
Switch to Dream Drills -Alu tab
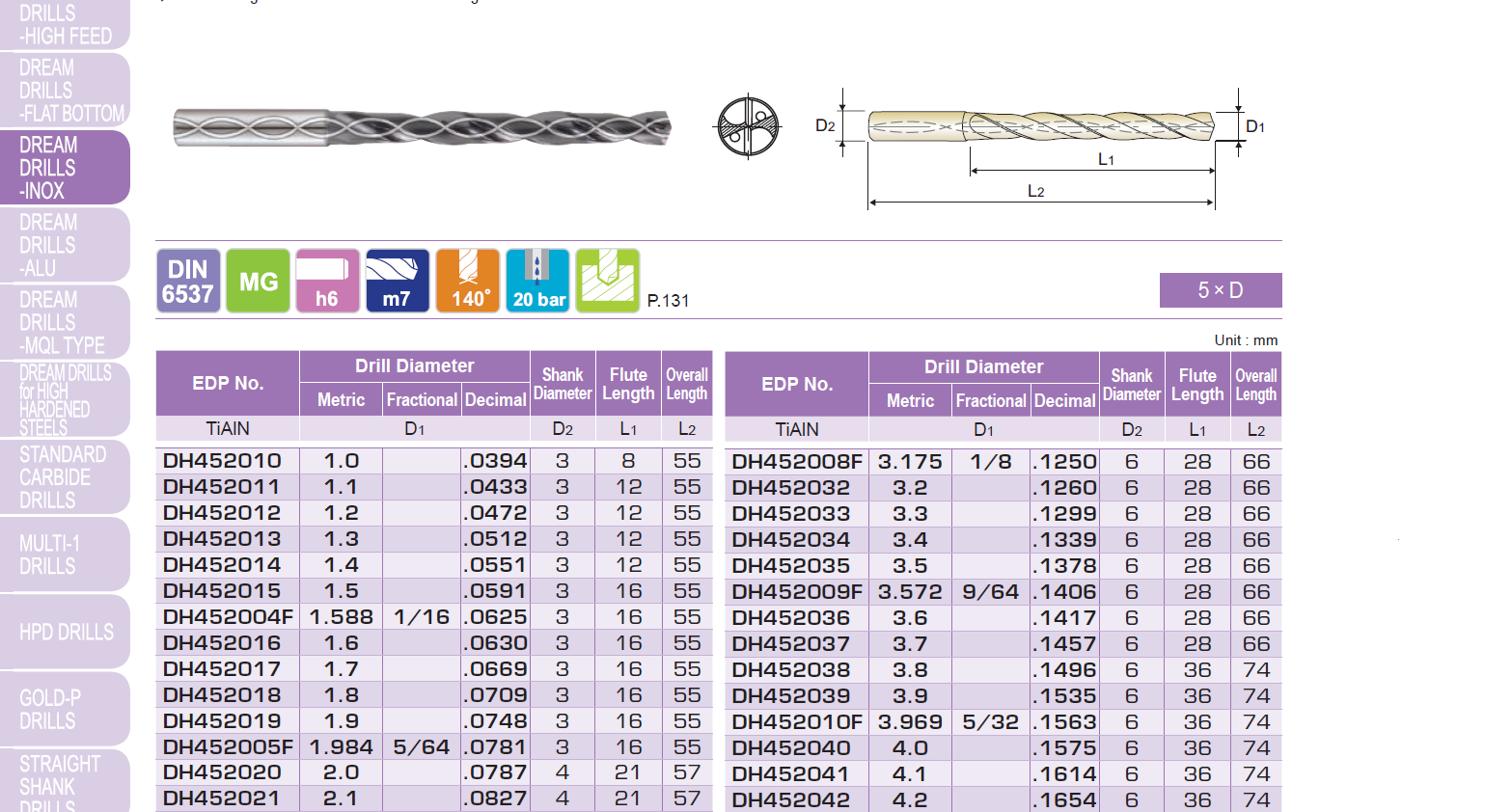(x=64, y=245)
